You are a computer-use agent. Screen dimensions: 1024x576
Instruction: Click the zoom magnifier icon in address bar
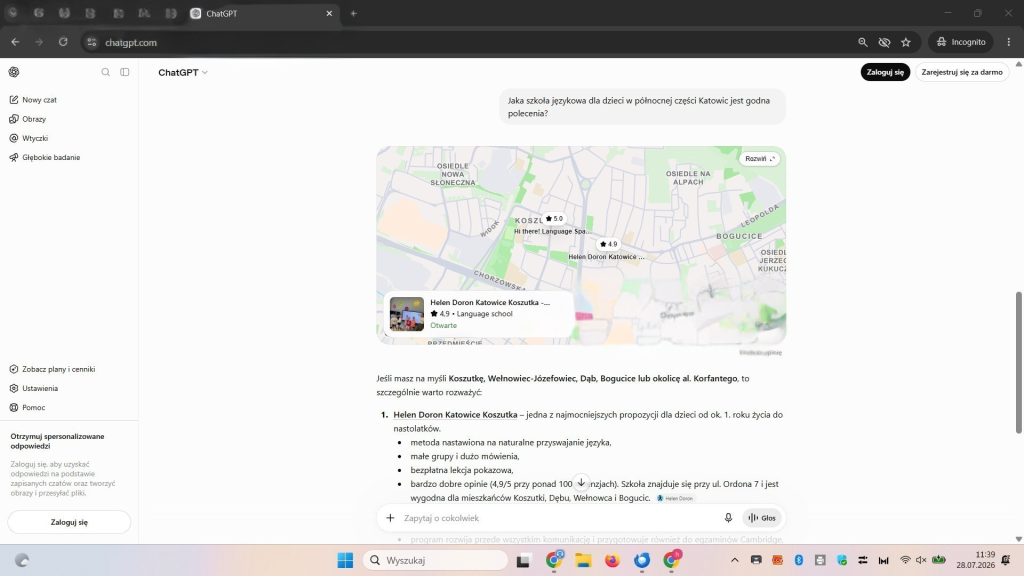click(863, 42)
